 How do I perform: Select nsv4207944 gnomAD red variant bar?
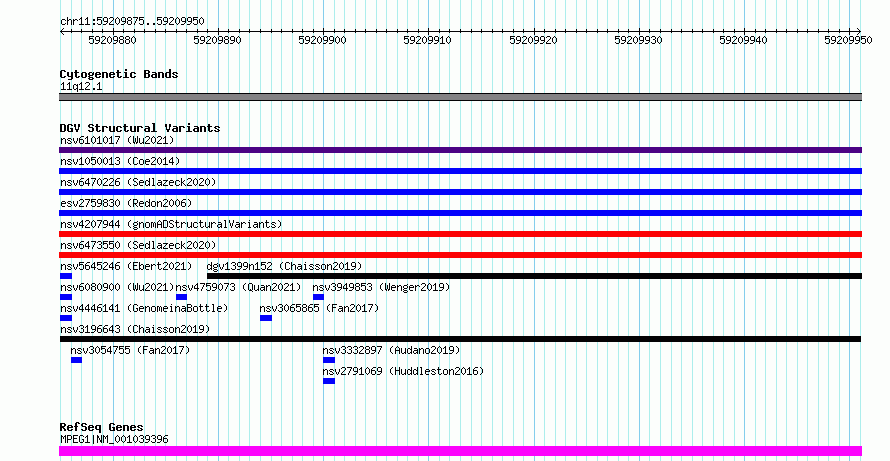click(x=460, y=234)
